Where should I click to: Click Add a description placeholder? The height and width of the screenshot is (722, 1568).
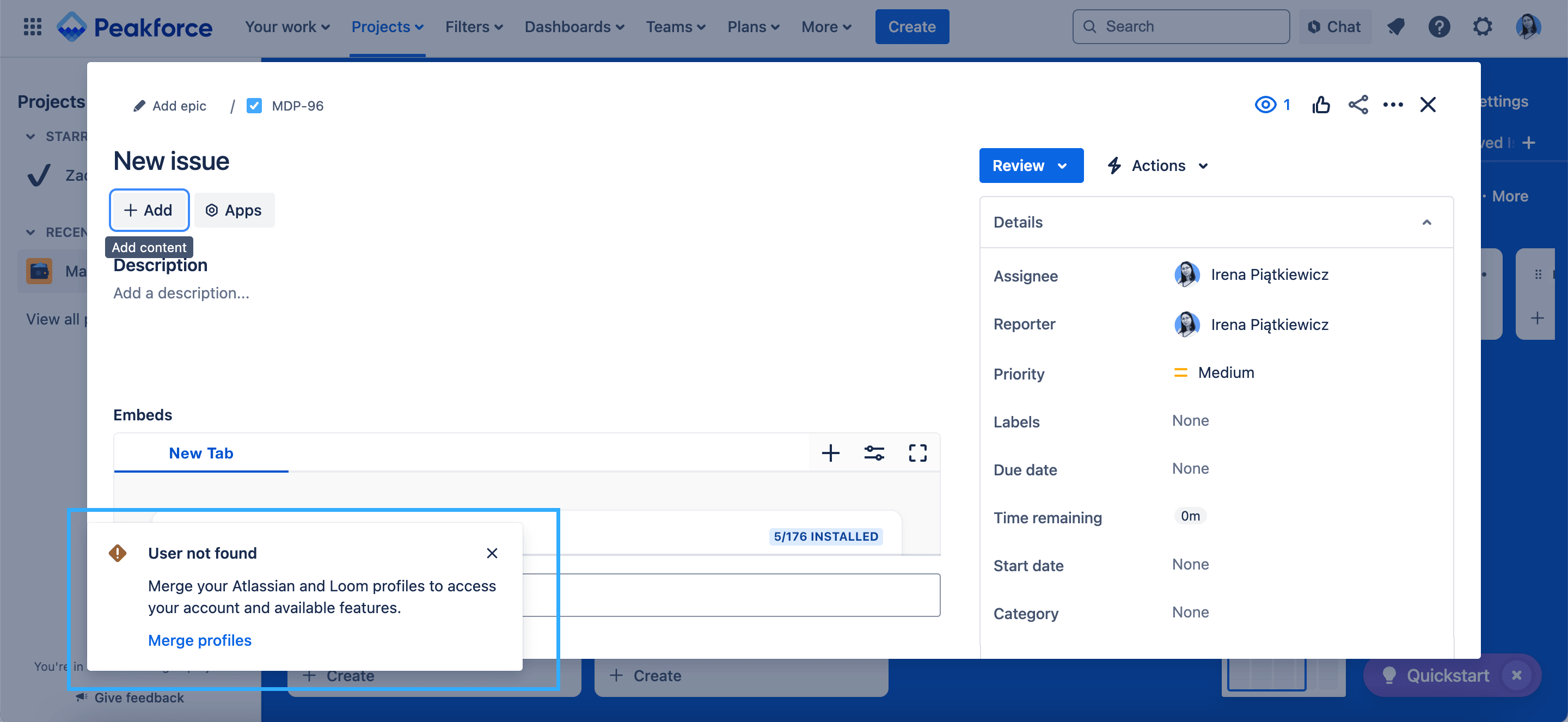[181, 293]
